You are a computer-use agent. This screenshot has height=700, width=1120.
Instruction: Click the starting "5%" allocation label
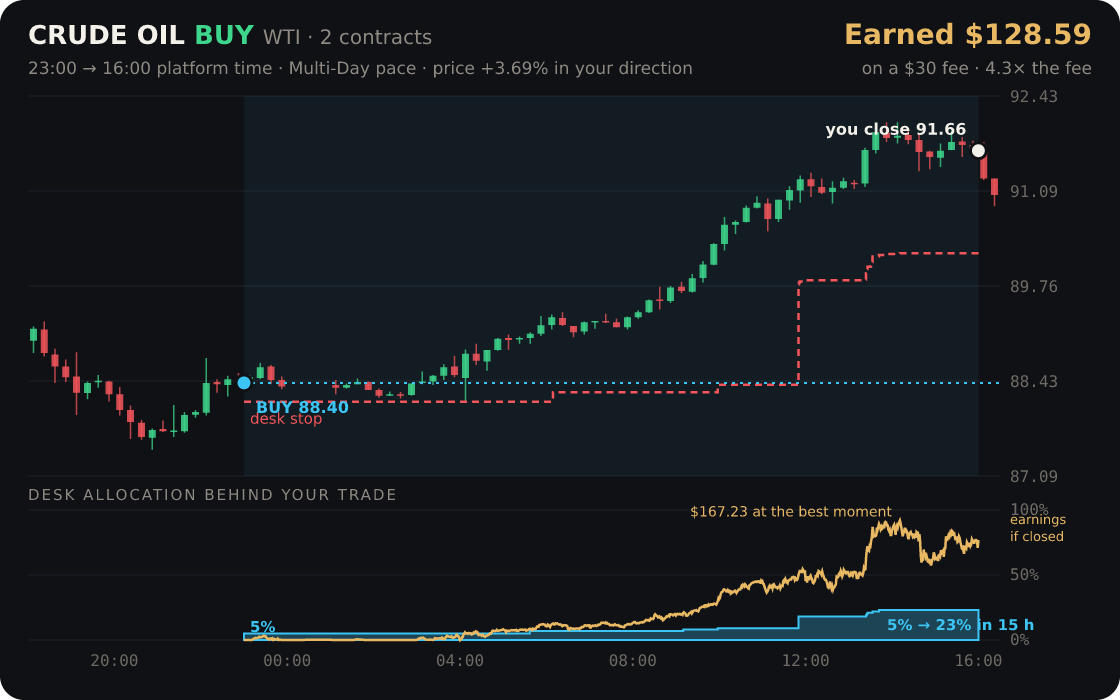click(263, 628)
